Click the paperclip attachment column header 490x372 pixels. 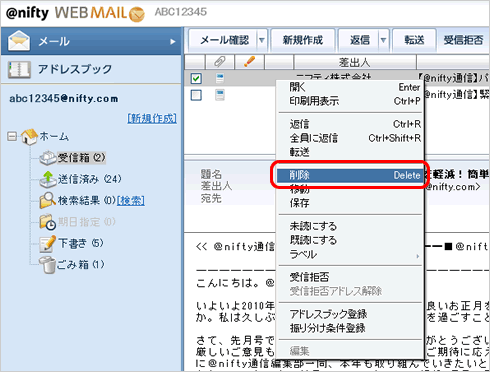click(220, 62)
